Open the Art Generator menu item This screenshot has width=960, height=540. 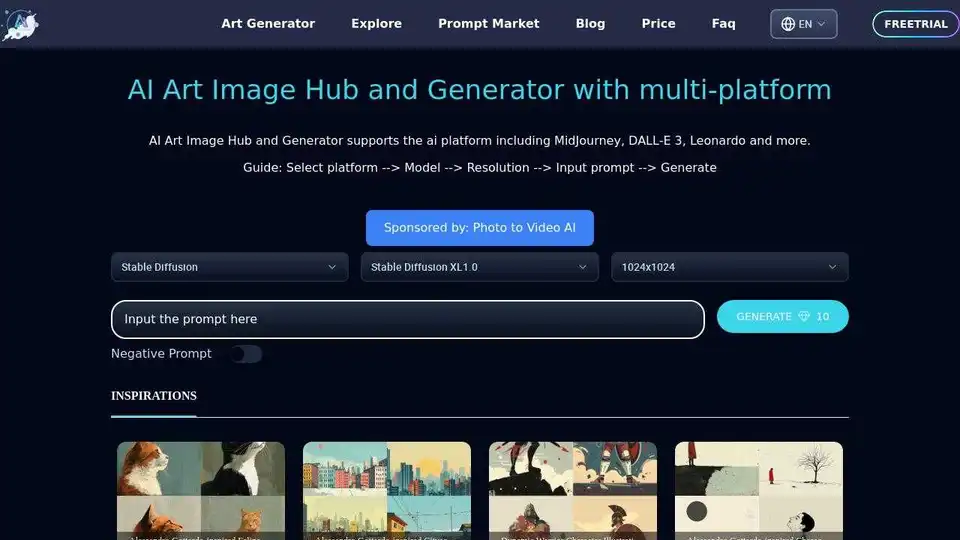click(268, 24)
